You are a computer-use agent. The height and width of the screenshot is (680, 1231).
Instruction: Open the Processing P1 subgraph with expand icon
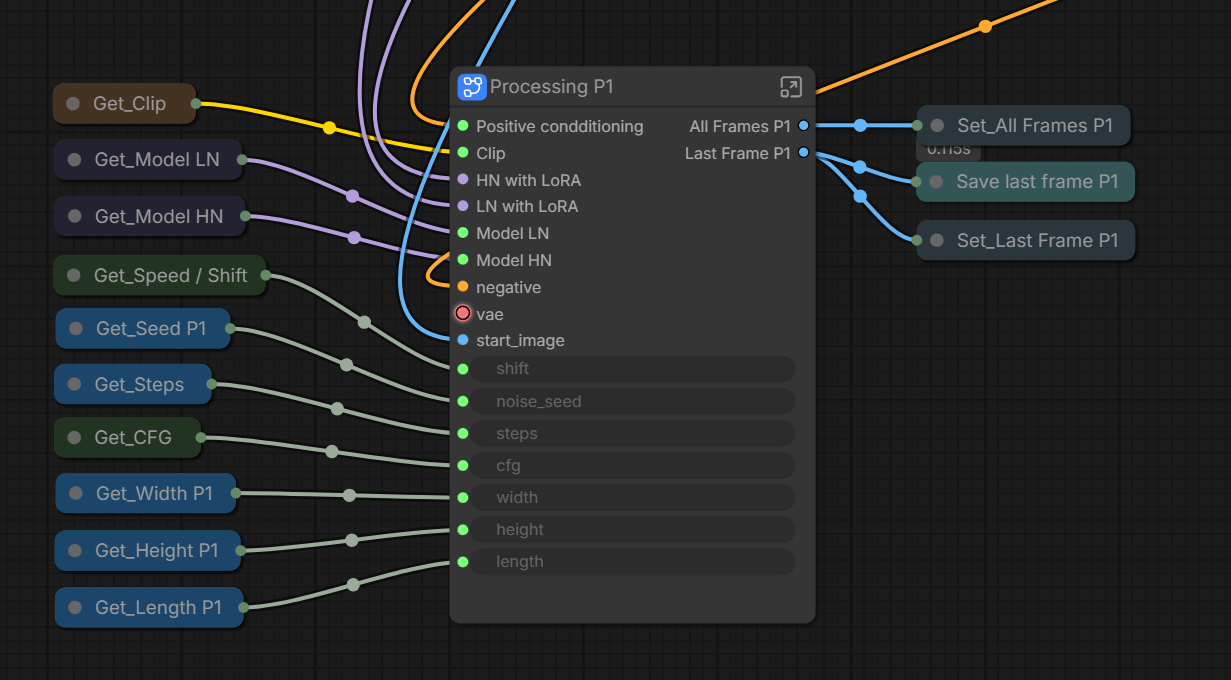[x=791, y=87]
